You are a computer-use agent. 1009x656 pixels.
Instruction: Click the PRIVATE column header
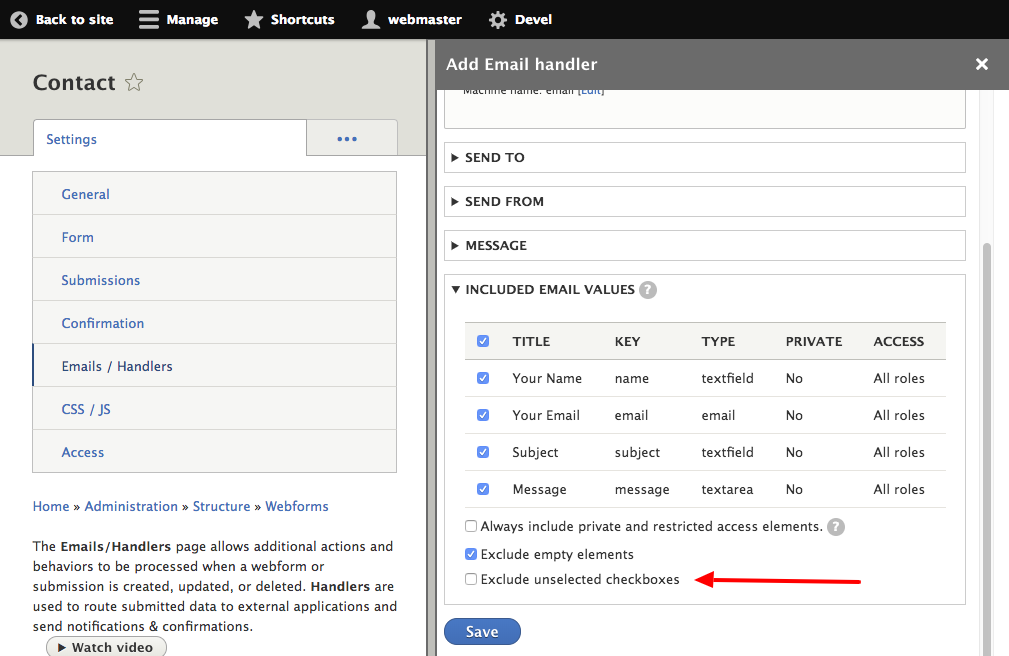(x=813, y=342)
